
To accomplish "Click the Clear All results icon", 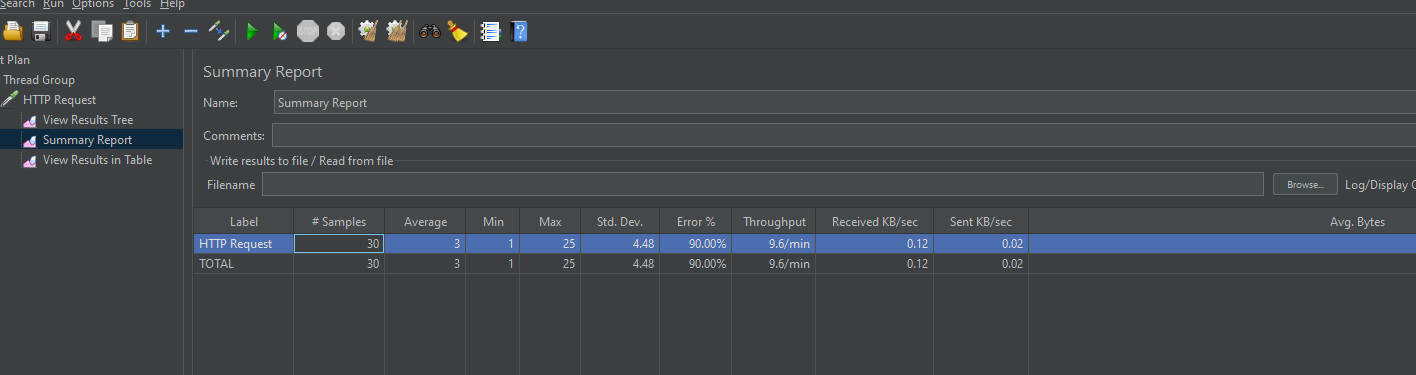I will click(x=397, y=31).
